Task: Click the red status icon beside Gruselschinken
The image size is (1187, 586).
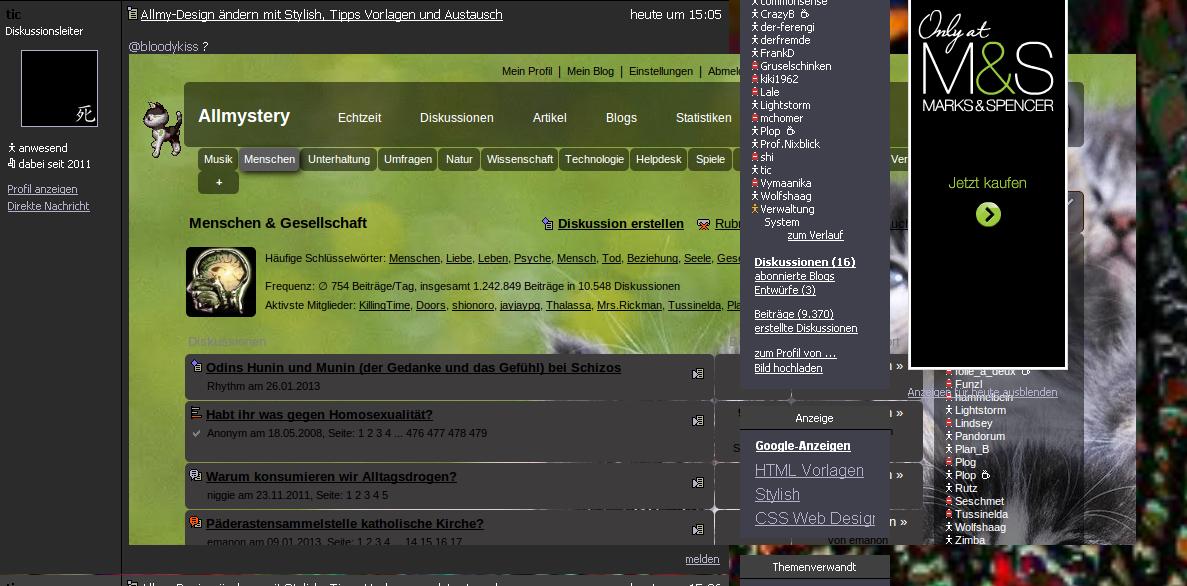Action: tap(755, 66)
